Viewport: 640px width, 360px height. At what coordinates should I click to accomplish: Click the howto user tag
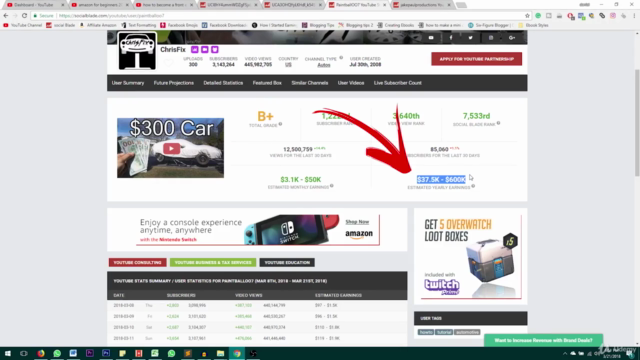point(426,332)
